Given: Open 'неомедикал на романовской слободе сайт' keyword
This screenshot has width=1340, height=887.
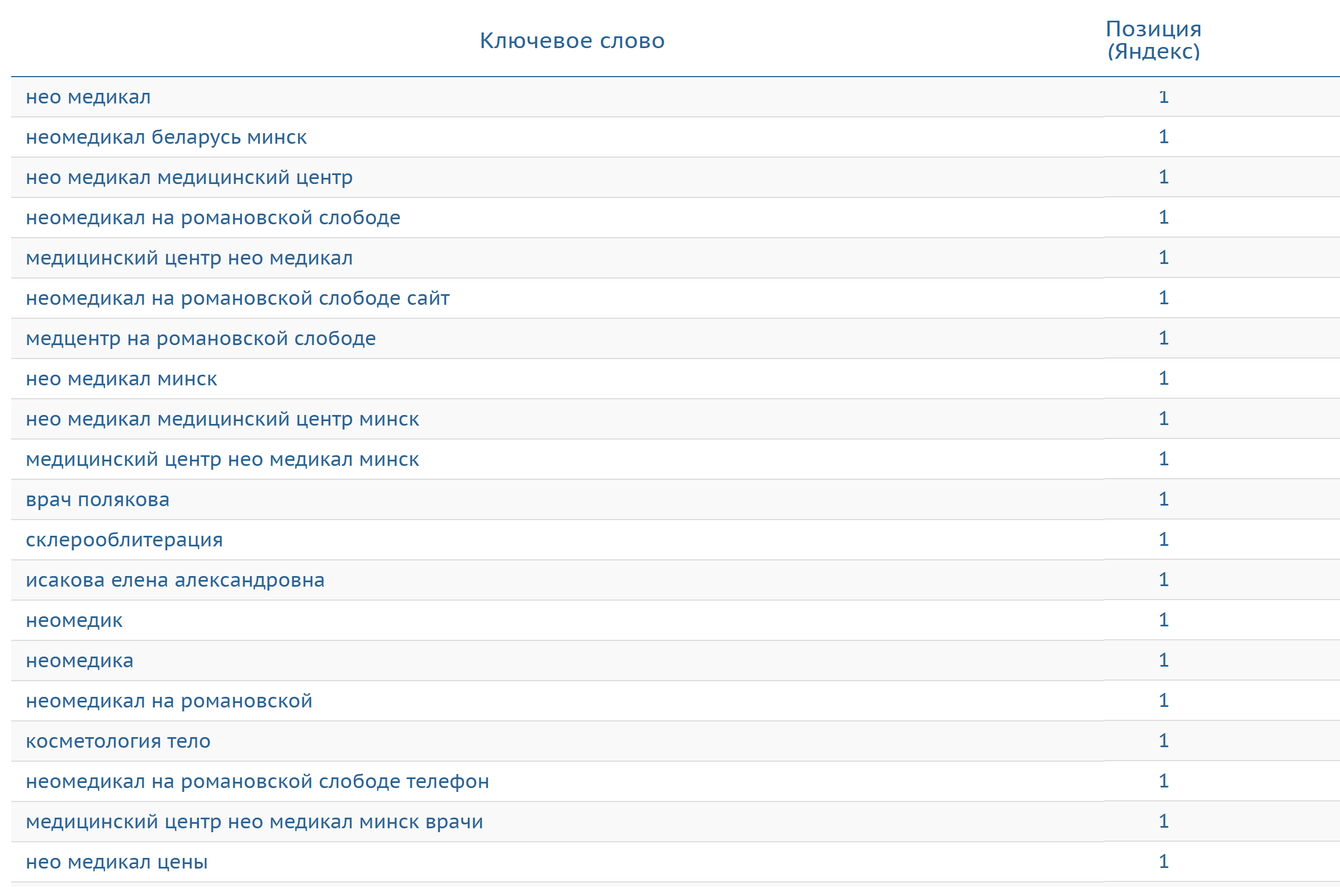Looking at the screenshot, I should pos(238,298).
